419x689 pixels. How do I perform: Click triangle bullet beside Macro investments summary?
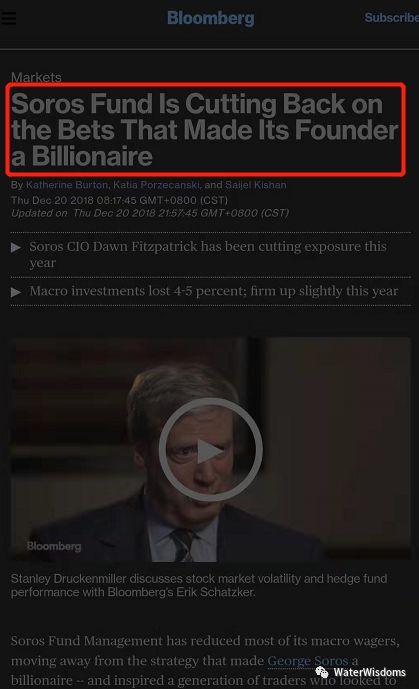pyautogui.click(x=16, y=292)
